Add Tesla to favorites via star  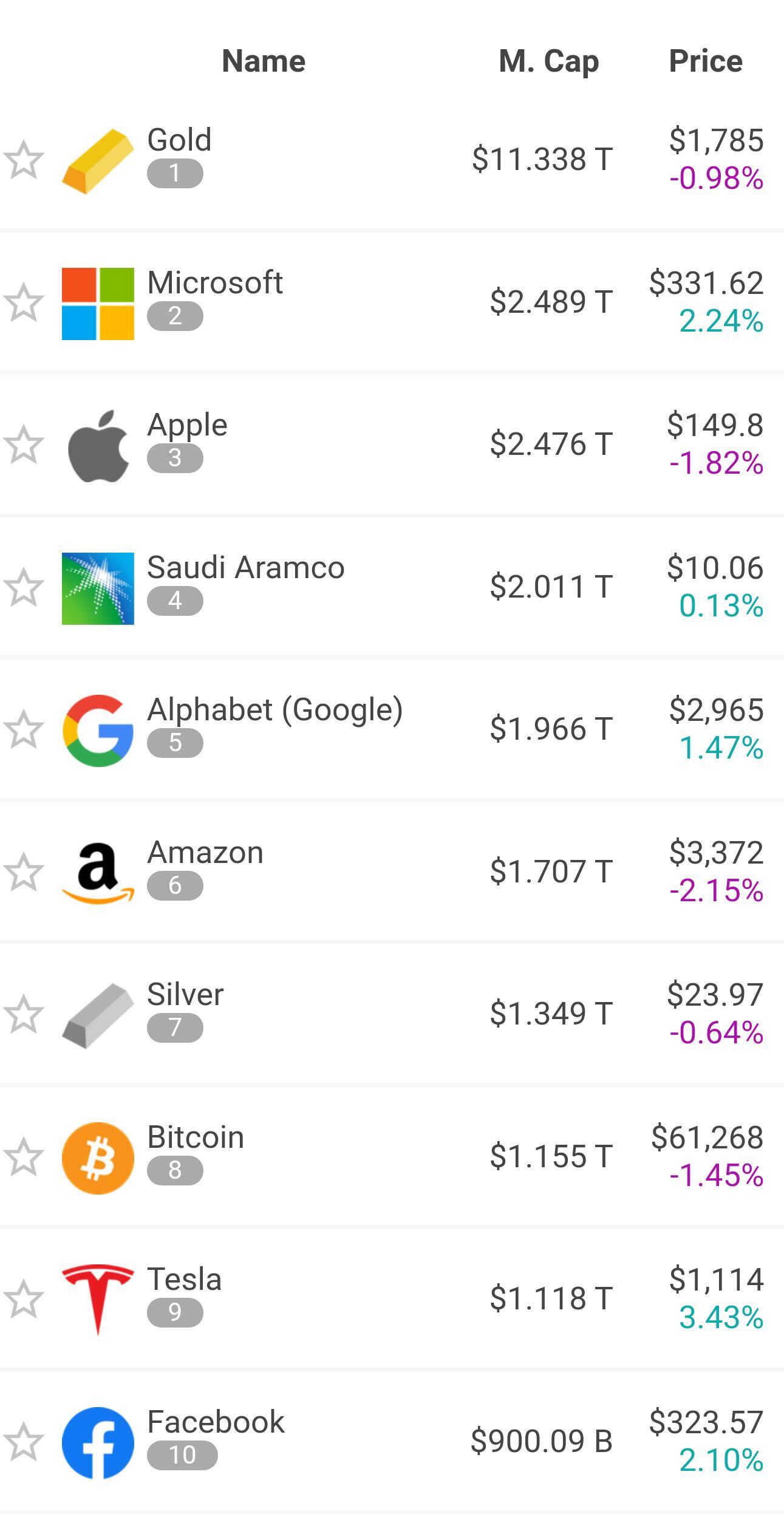click(x=24, y=1300)
